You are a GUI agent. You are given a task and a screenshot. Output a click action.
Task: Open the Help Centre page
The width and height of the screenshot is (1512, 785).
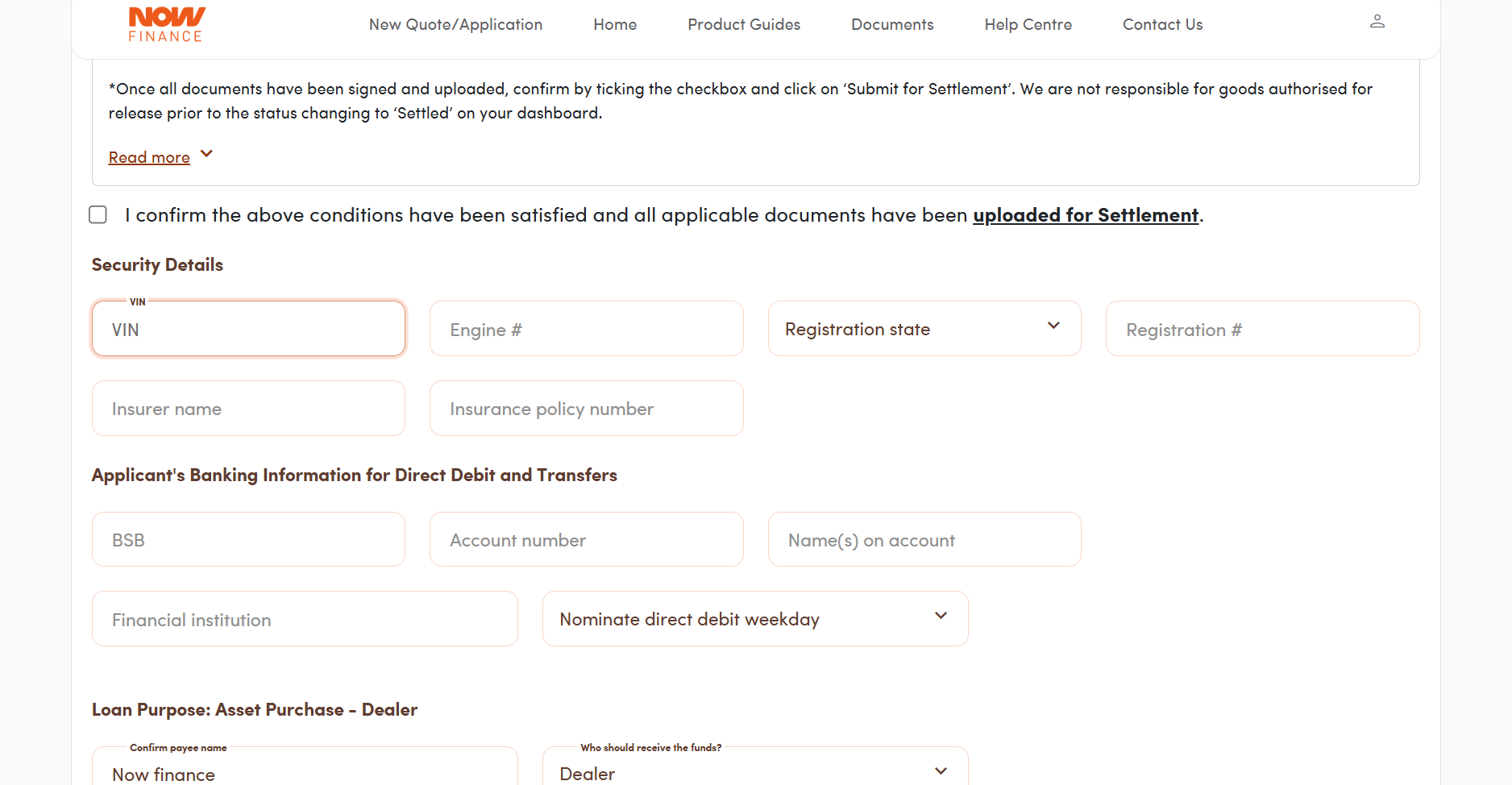(x=1028, y=24)
